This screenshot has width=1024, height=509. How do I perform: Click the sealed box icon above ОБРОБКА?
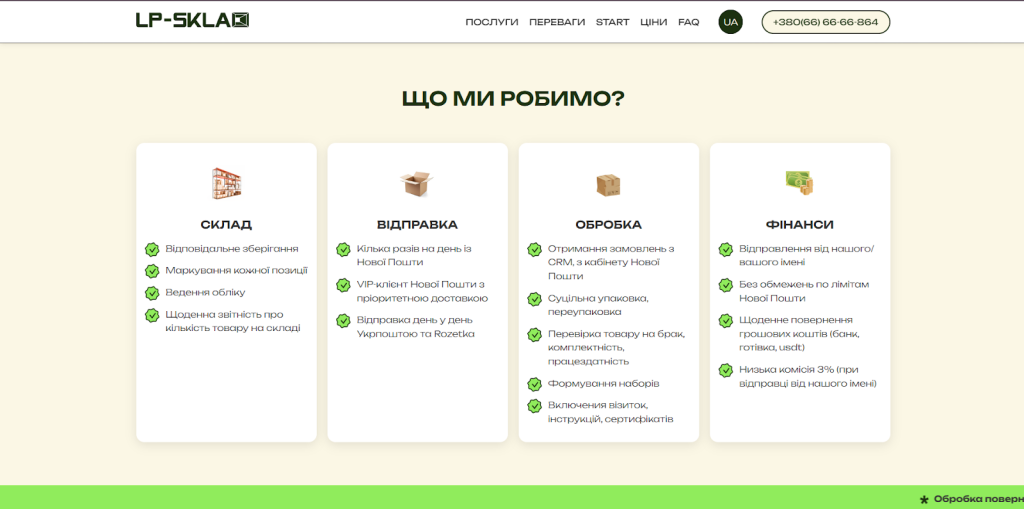click(x=608, y=184)
